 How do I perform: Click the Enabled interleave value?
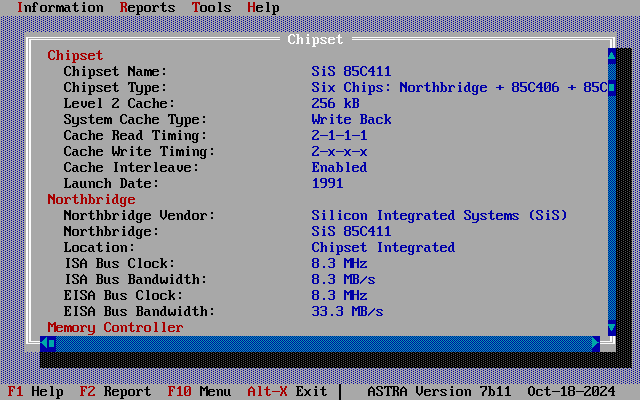click(x=340, y=167)
